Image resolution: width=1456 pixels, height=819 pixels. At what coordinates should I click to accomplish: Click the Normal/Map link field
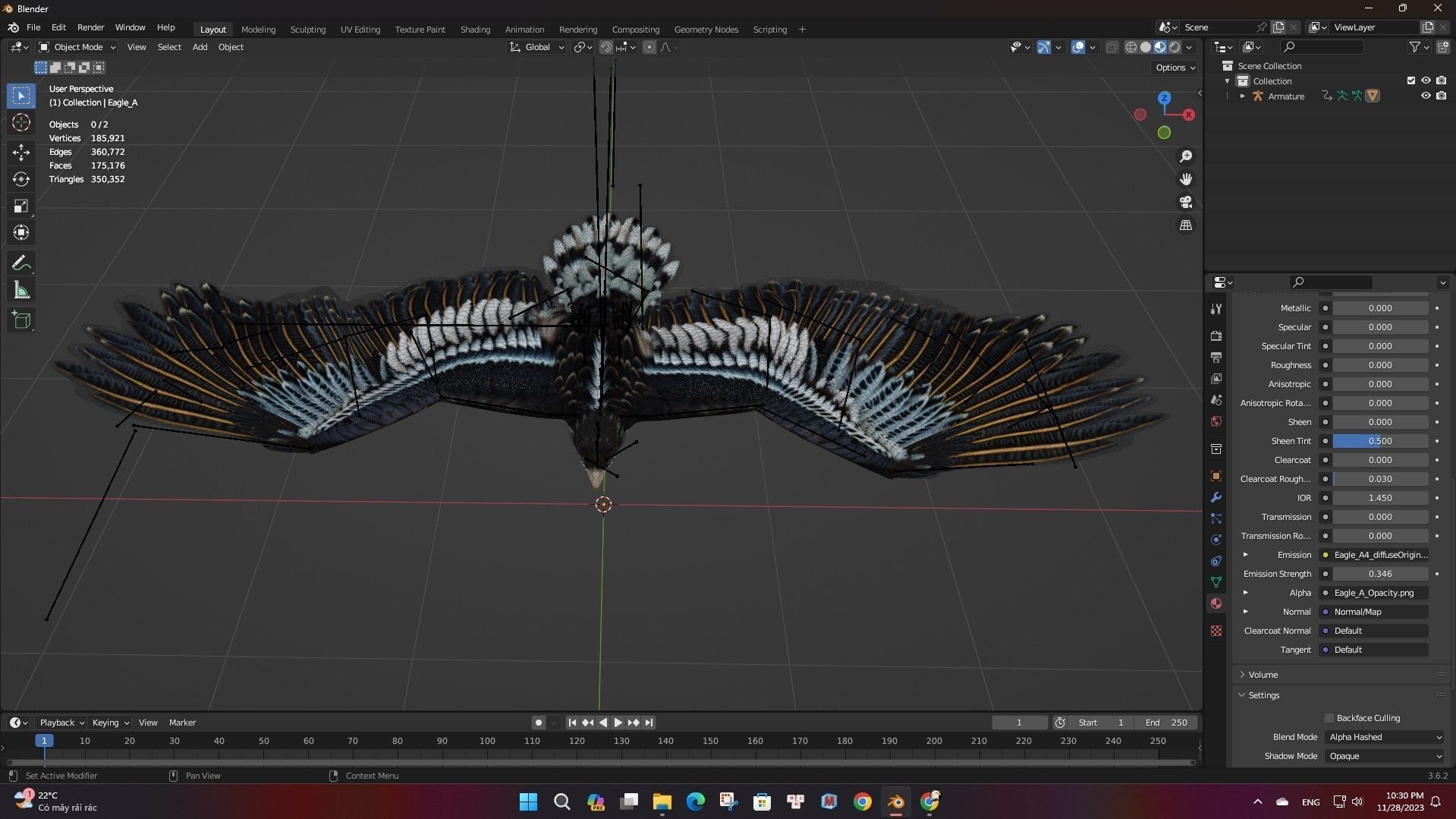(1374, 612)
